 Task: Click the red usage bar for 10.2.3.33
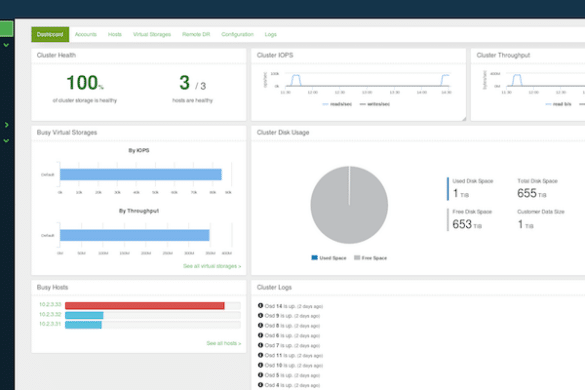click(x=145, y=306)
